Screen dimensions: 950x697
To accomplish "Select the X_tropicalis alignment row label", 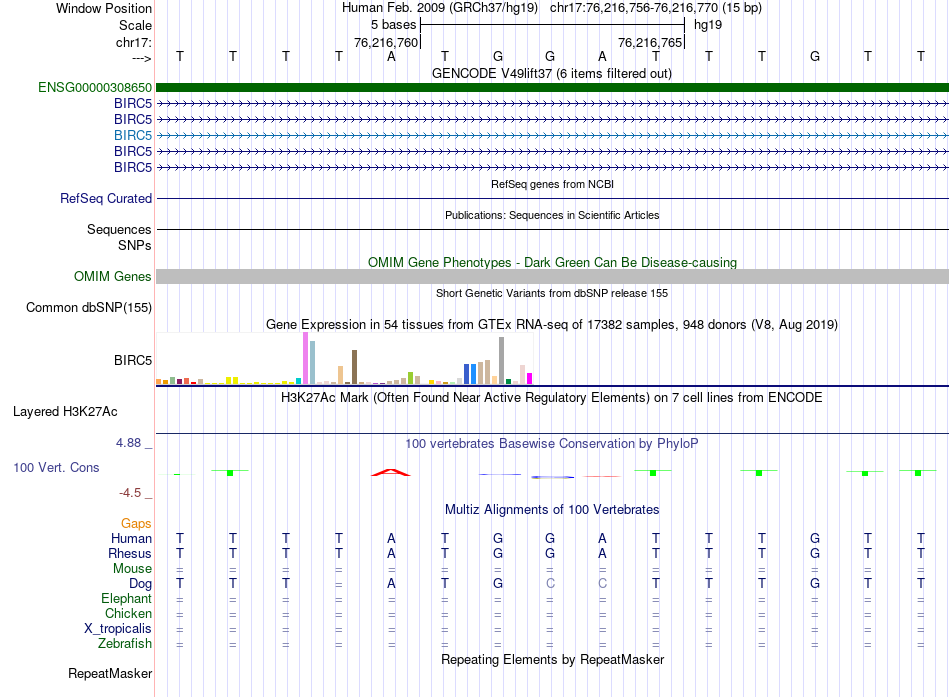I will (118, 628).
